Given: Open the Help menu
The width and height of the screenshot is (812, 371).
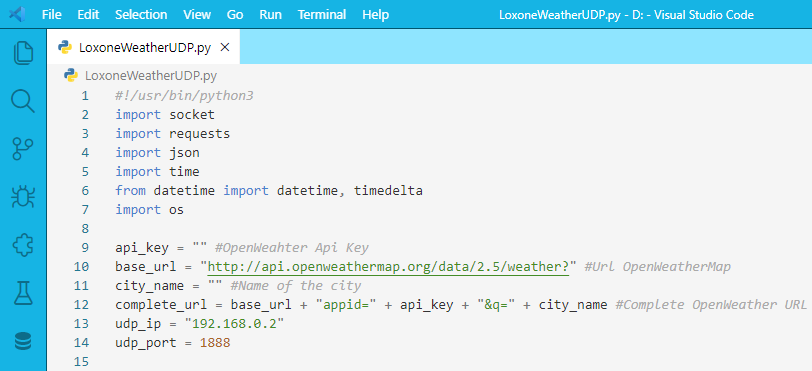Looking at the screenshot, I should tap(375, 15).
